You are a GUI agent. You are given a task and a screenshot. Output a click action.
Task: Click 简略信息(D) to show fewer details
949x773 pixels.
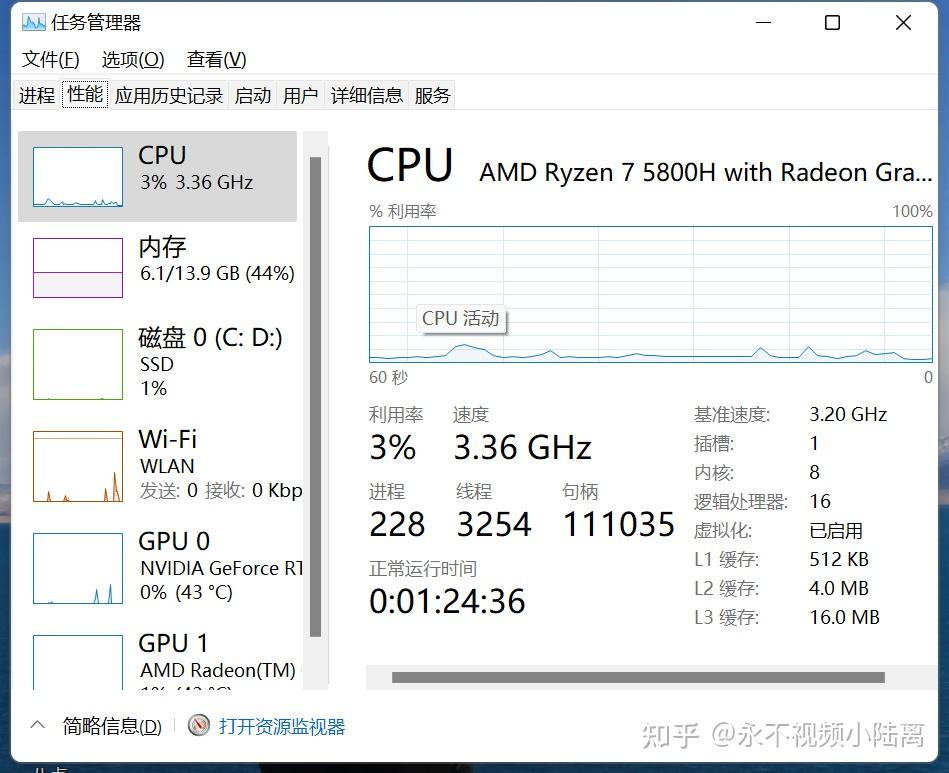[113, 726]
